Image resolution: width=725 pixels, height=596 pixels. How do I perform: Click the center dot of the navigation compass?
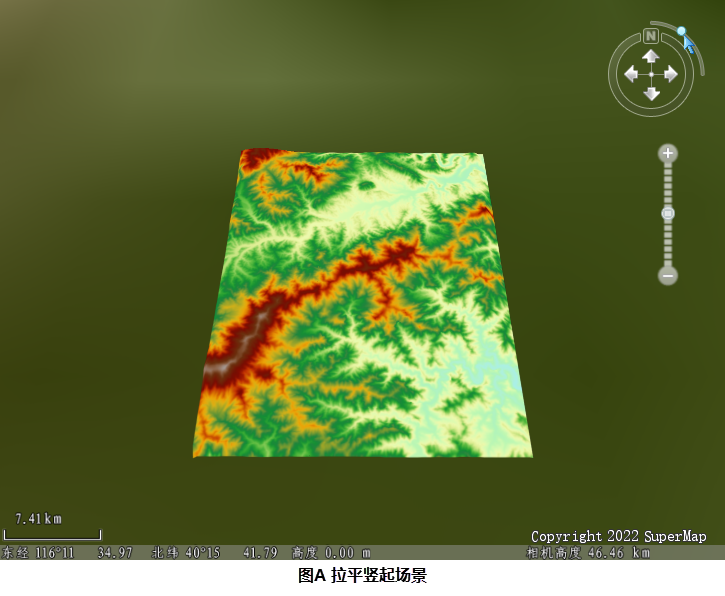pos(651,74)
